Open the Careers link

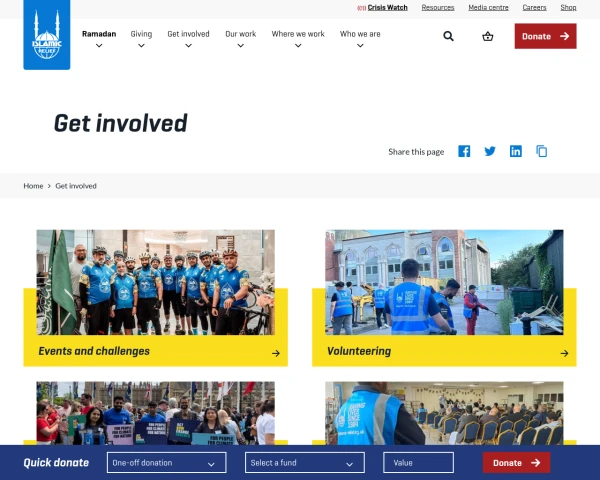point(534,8)
